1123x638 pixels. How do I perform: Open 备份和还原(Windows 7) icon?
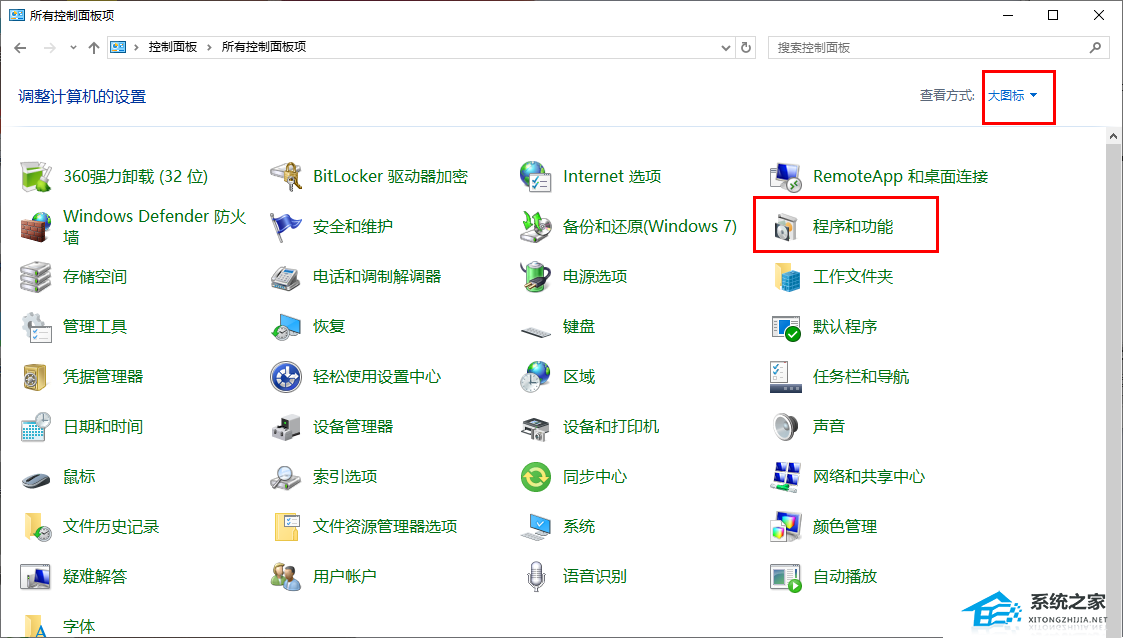pos(536,226)
